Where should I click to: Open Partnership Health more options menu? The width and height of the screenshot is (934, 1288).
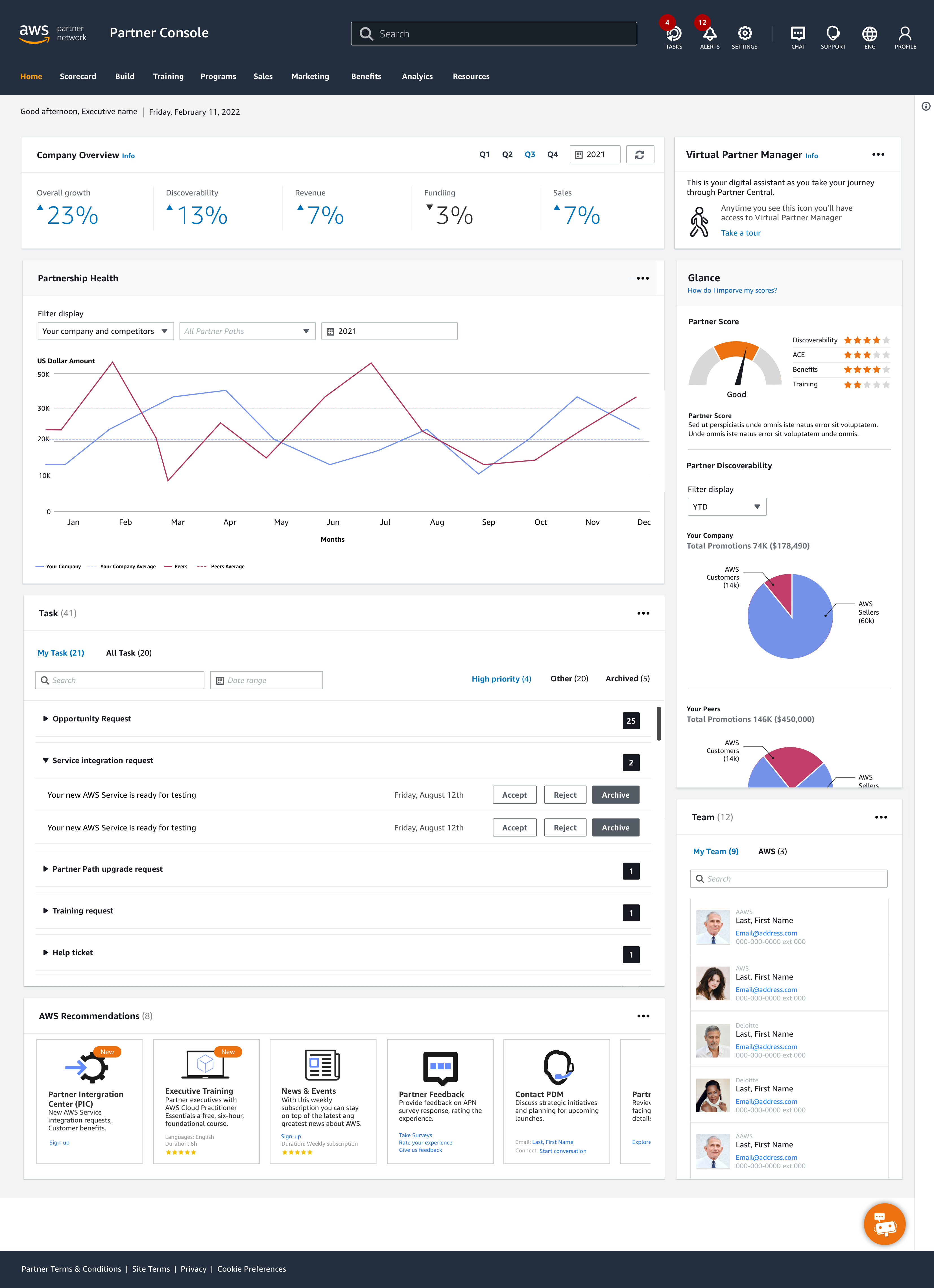pyautogui.click(x=642, y=278)
